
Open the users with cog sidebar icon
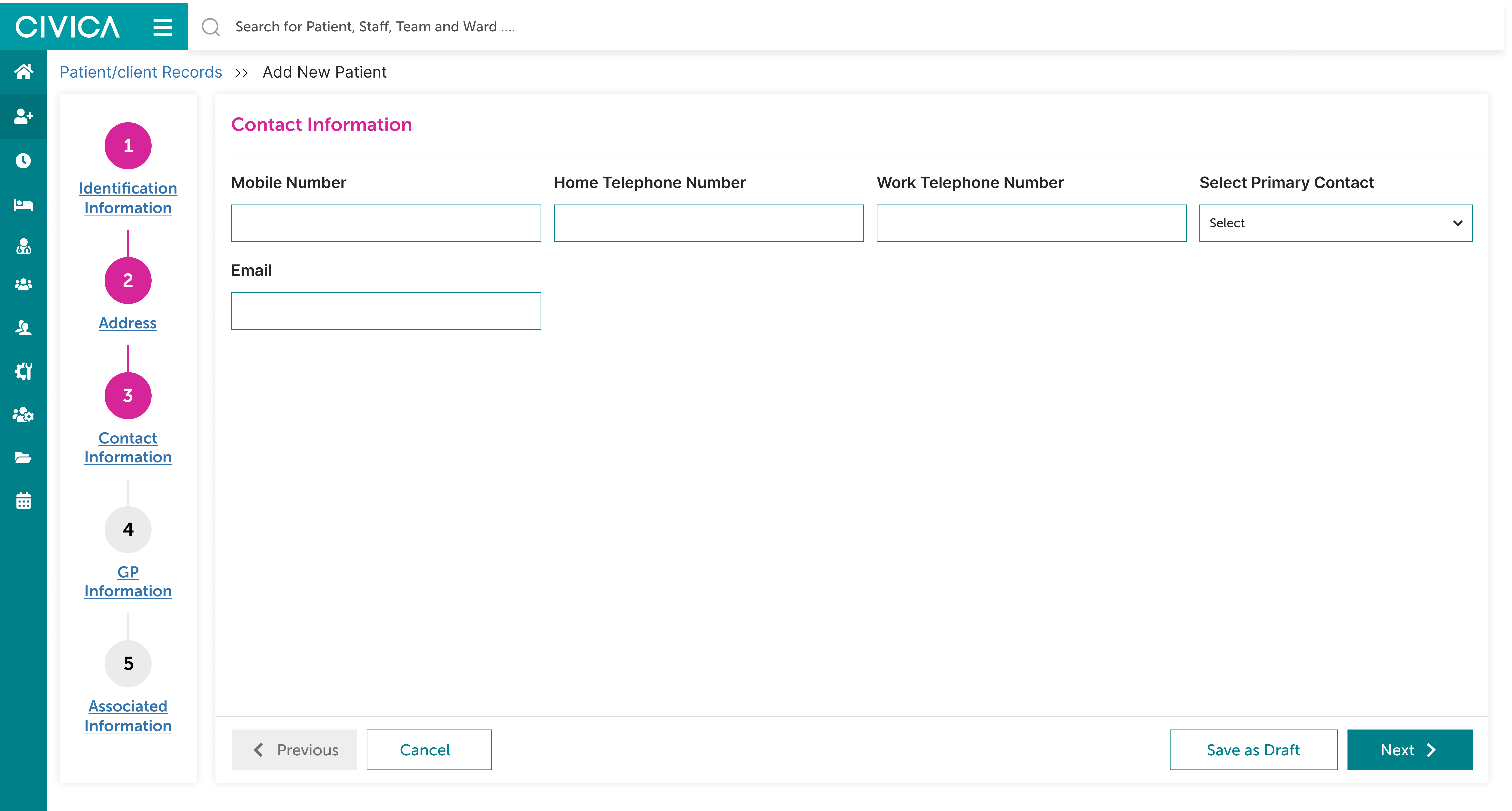click(24, 415)
